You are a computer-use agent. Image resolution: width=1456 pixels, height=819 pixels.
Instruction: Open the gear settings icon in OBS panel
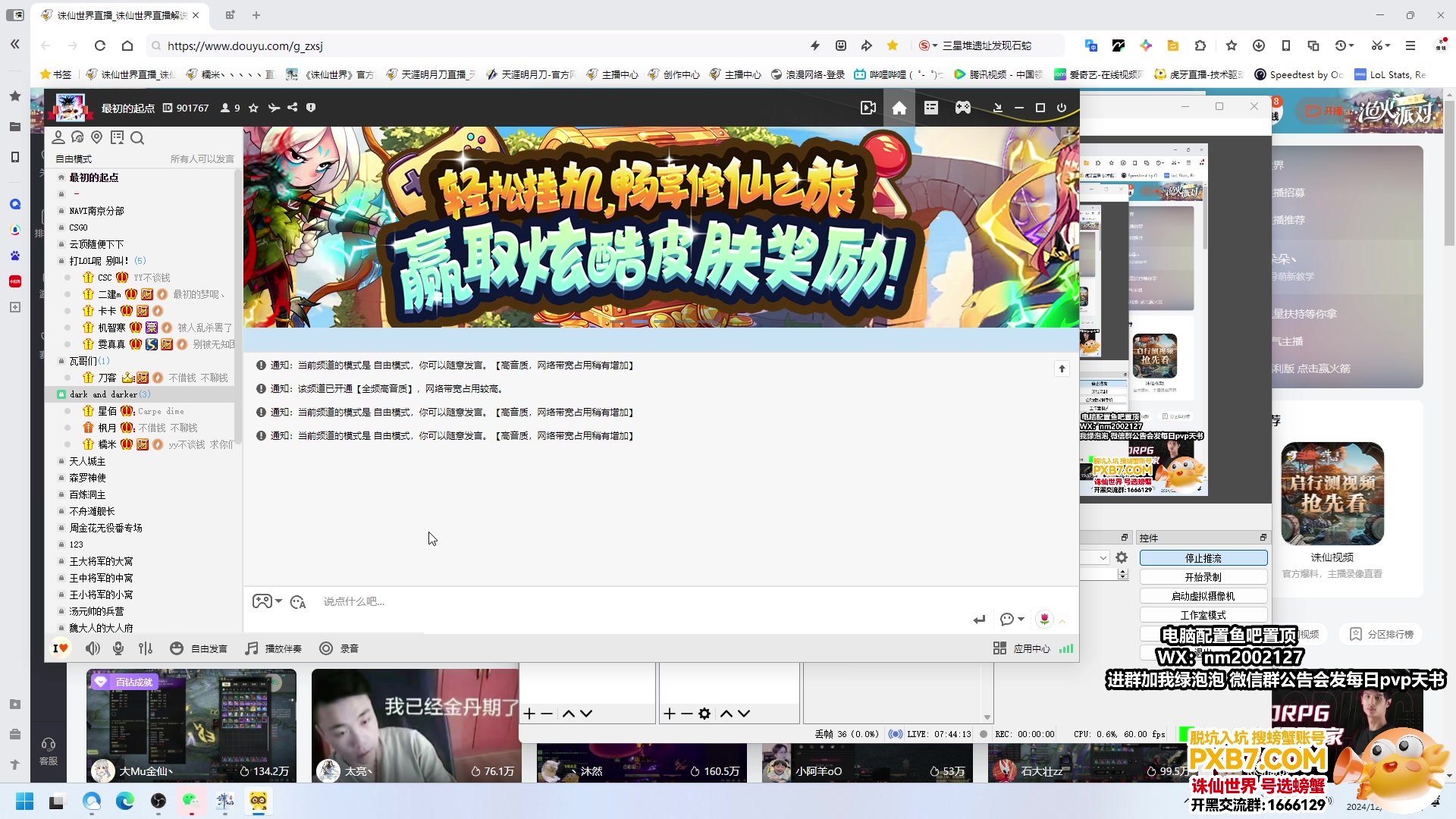tap(1122, 558)
